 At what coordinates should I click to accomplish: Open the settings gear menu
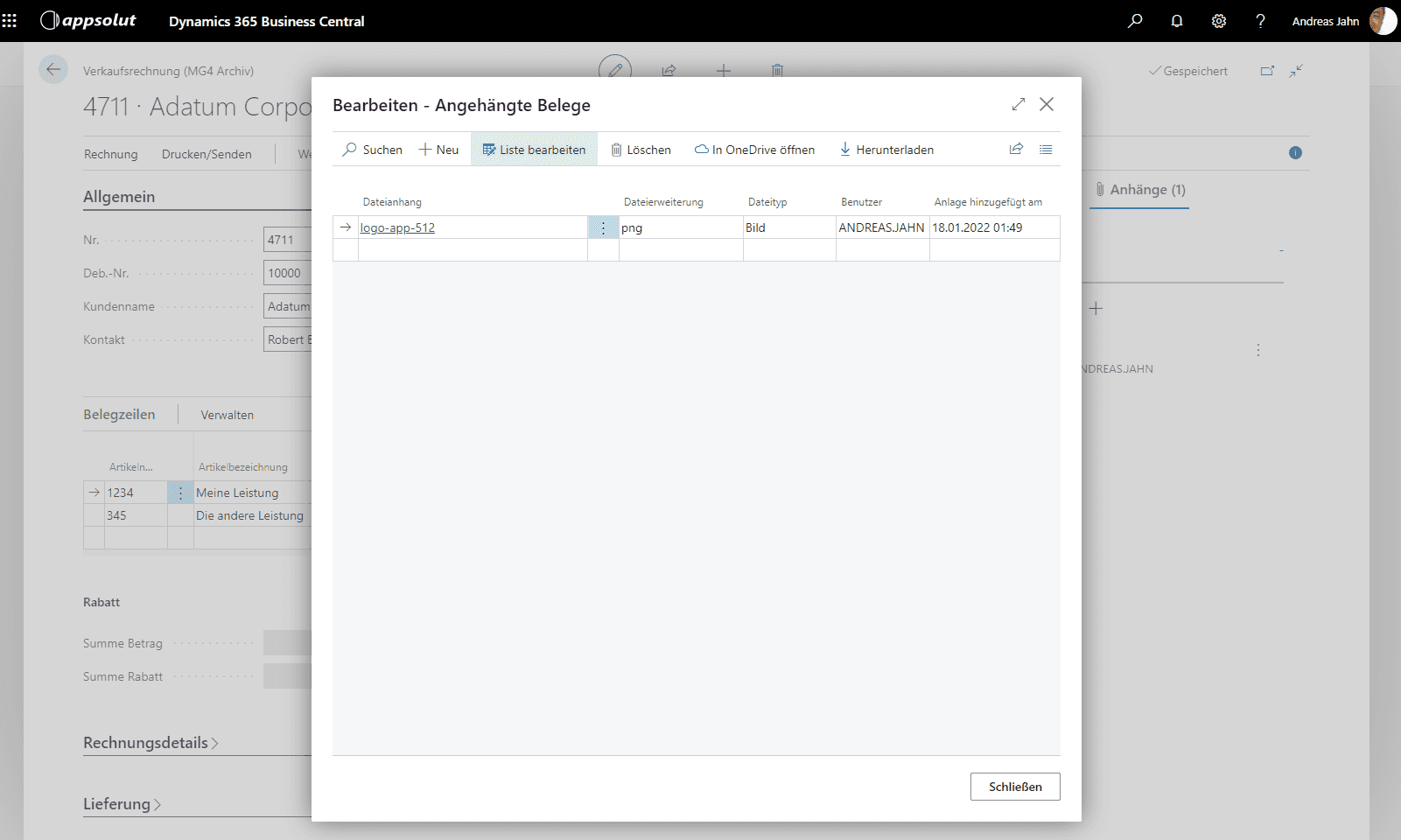(x=1219, y=21)
